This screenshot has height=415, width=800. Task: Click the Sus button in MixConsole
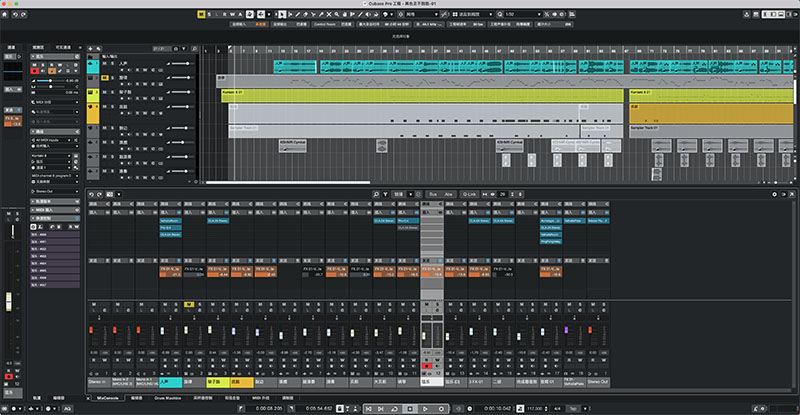click(x=433, y=194)
